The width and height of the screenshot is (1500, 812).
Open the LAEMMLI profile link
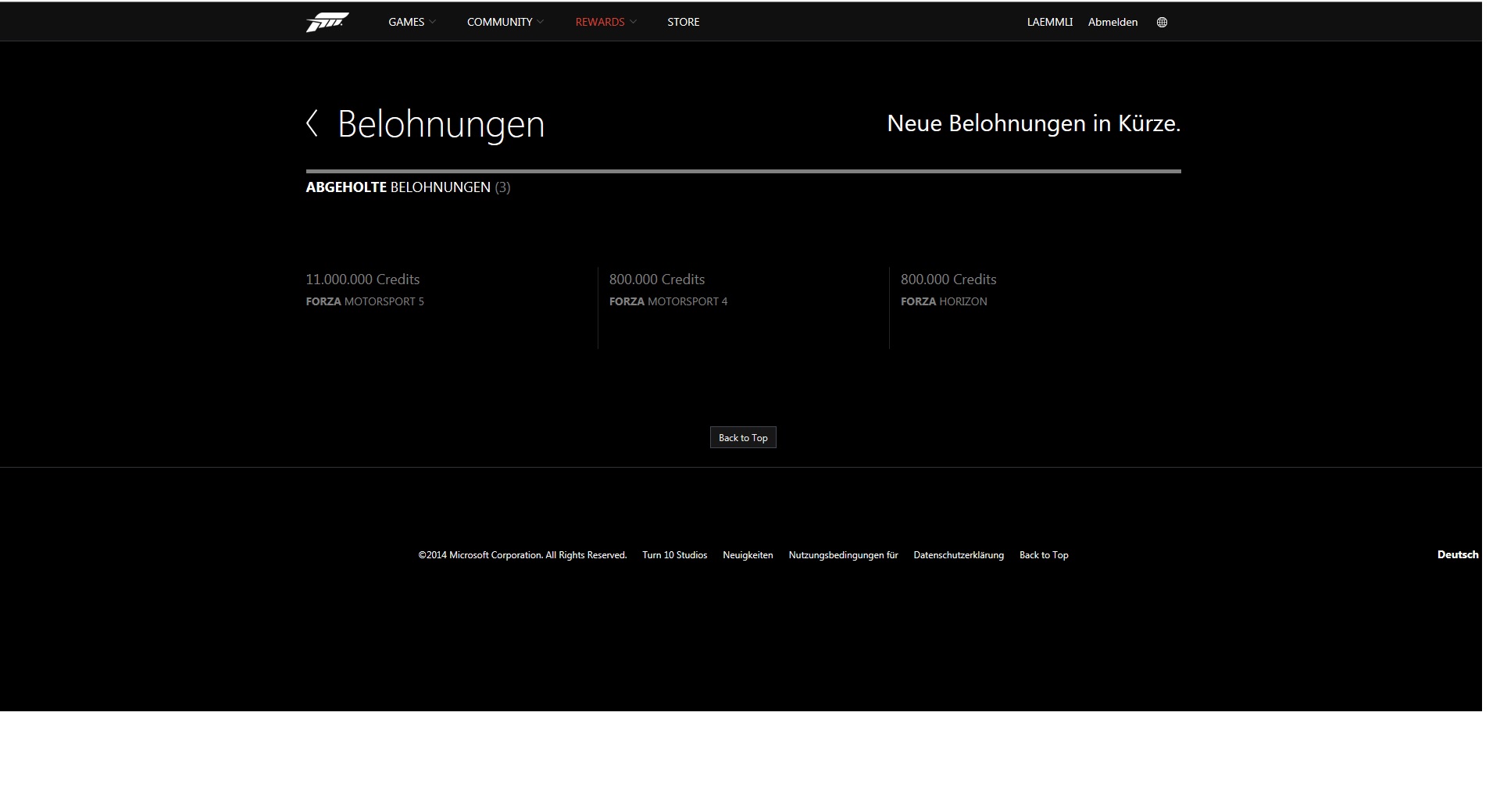coord(1049,22)
